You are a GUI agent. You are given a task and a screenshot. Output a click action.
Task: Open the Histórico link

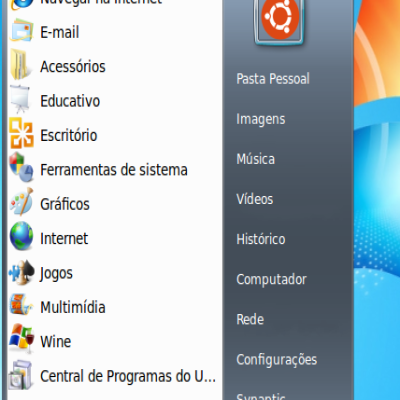coord(261,239)
